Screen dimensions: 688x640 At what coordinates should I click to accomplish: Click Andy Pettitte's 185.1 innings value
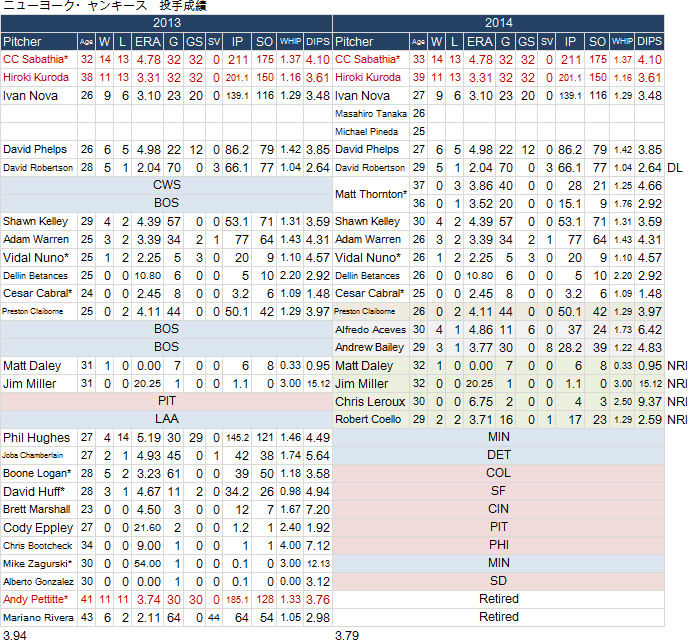[237, 600]
